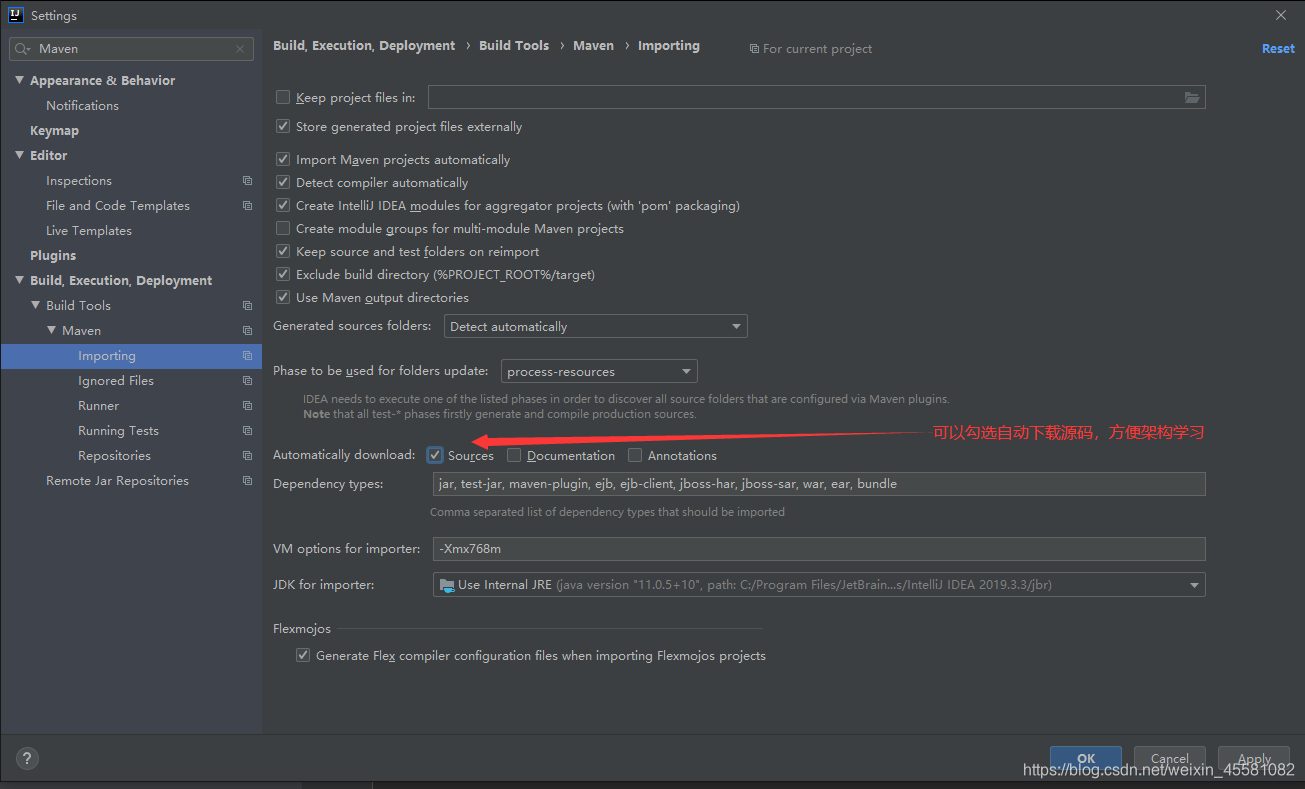Select Ignored Files in Maven tree
Viewport: 1305px width, 789px height.
coord(116,381)
